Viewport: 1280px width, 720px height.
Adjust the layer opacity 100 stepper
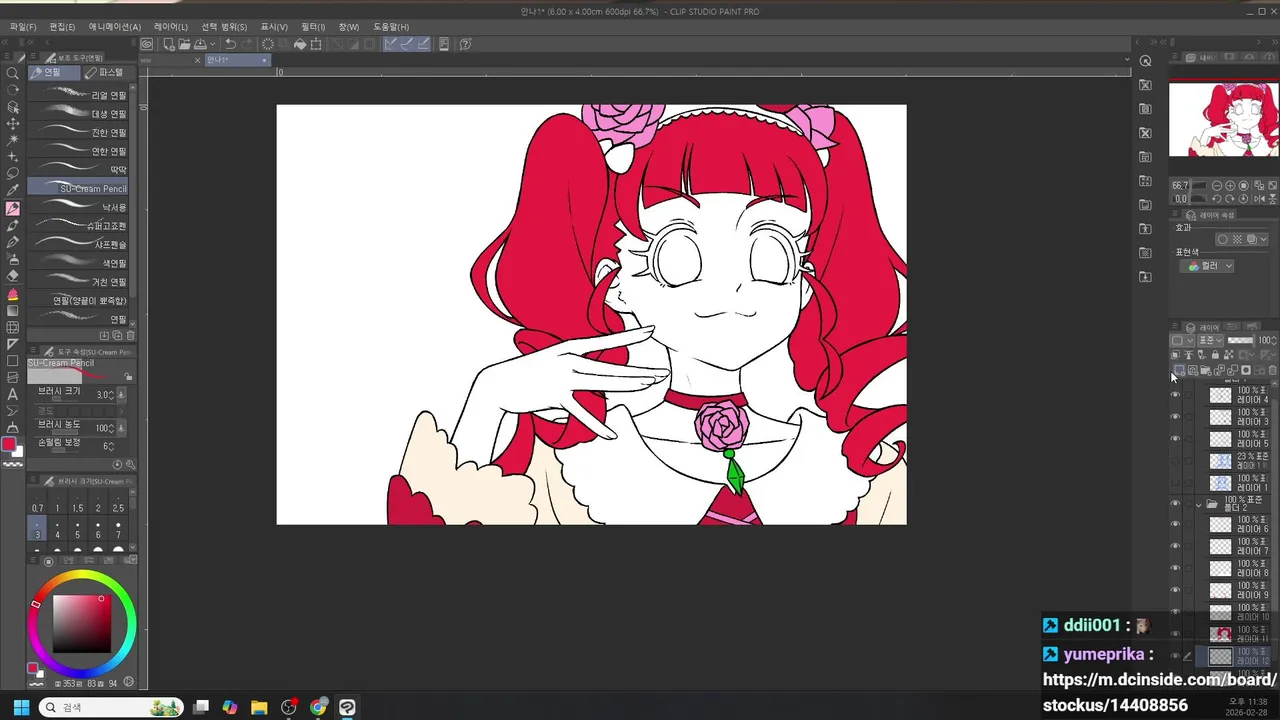[x=1273, y=340]
